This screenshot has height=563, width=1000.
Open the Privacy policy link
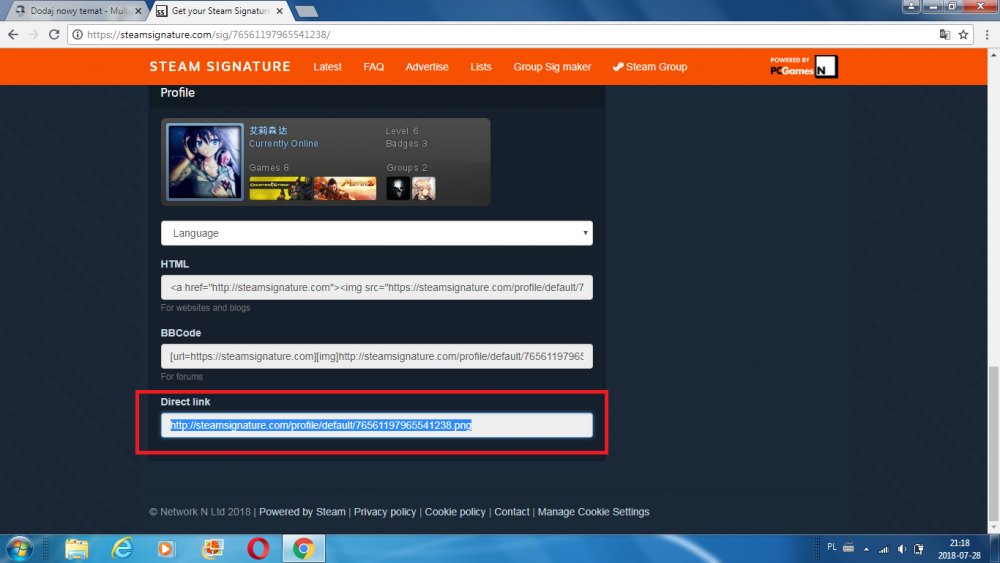pos(385,512)
